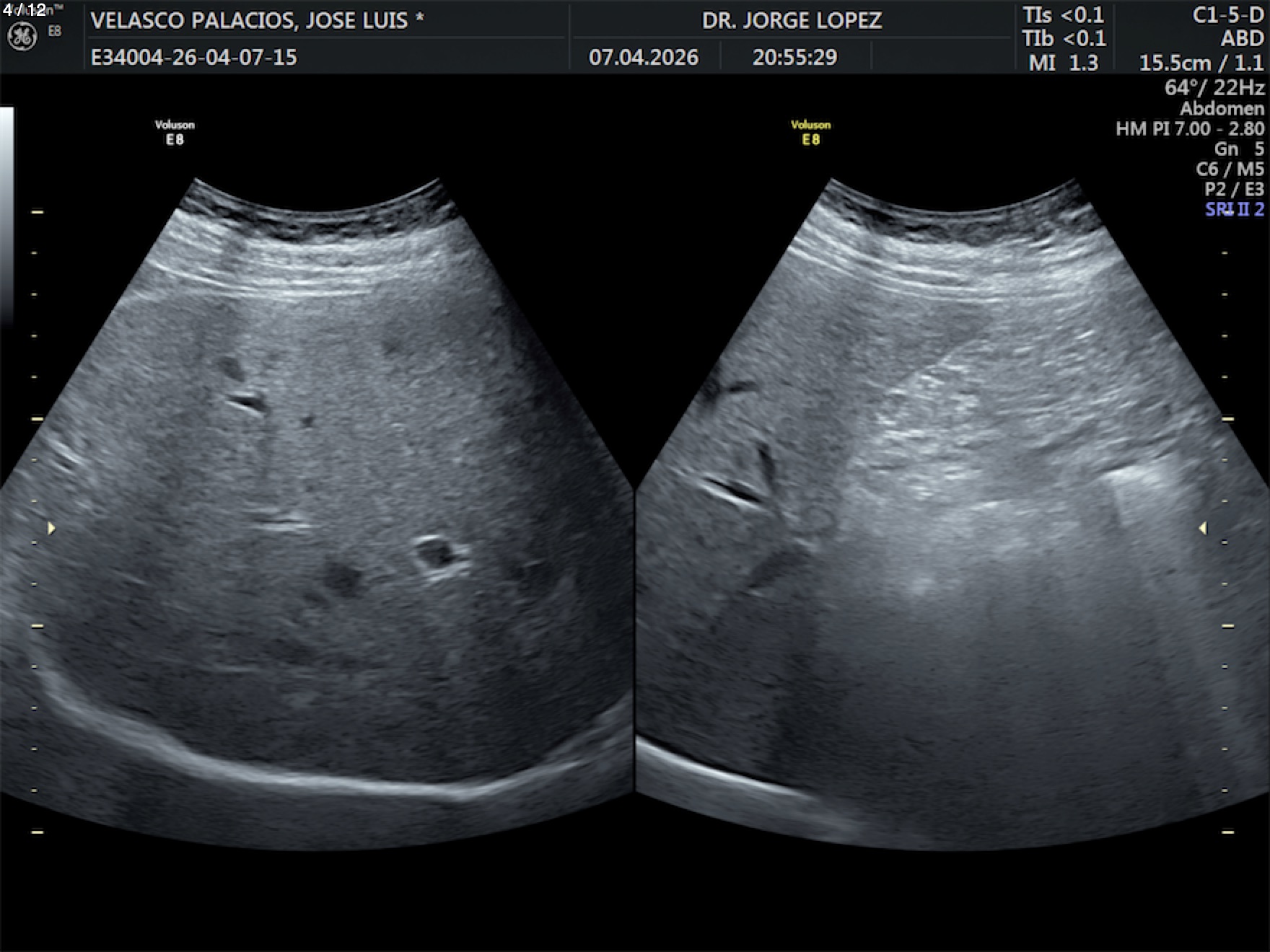1270x952 pixels.
Task: Click the SRI II 2 setting
Action: [x=1234, y=210]
